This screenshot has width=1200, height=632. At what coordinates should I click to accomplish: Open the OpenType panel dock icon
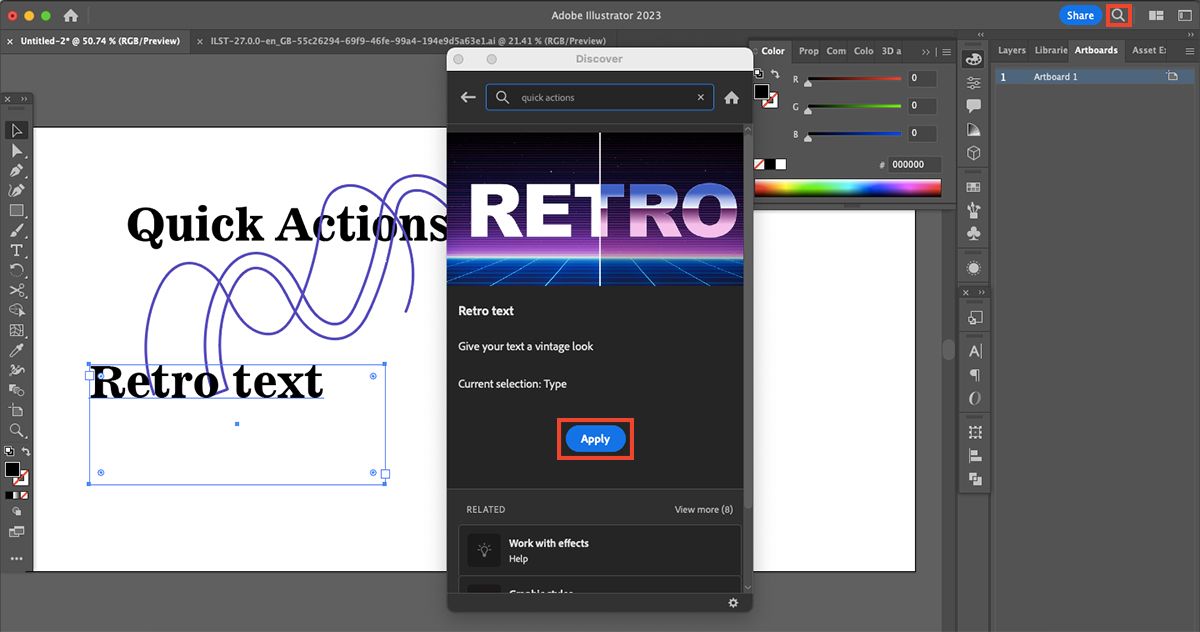975,398
